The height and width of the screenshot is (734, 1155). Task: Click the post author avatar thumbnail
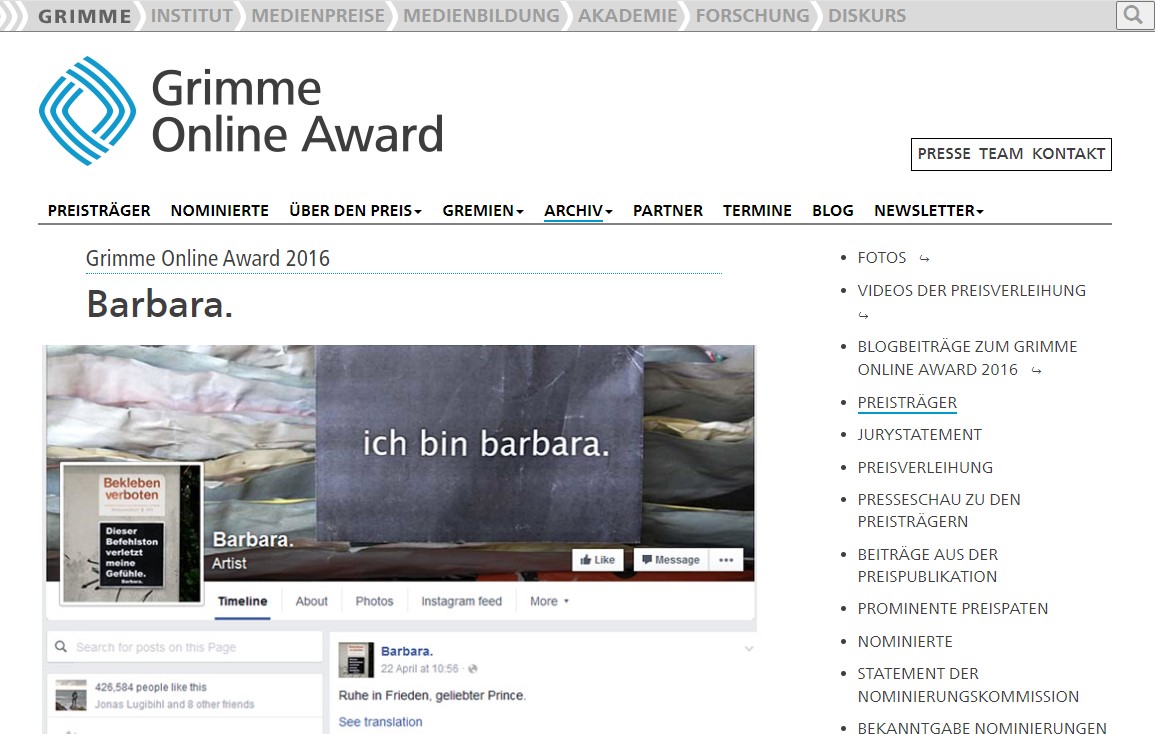356,660
